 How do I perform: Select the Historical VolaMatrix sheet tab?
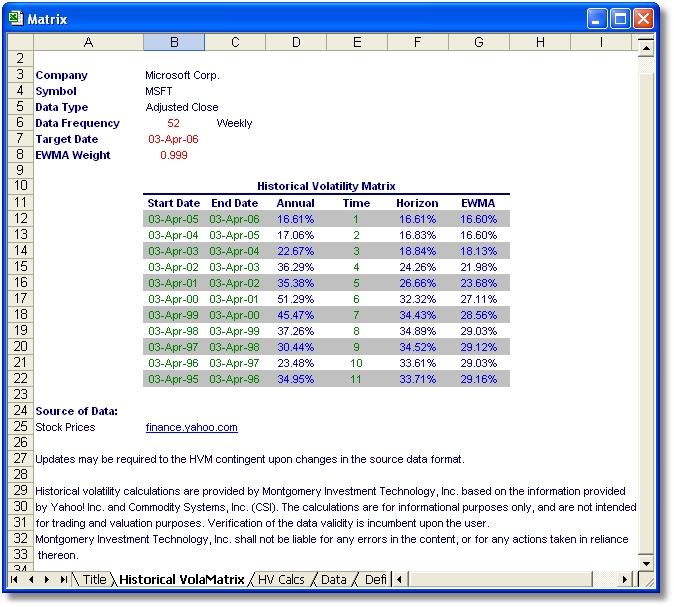coord(181,579)
